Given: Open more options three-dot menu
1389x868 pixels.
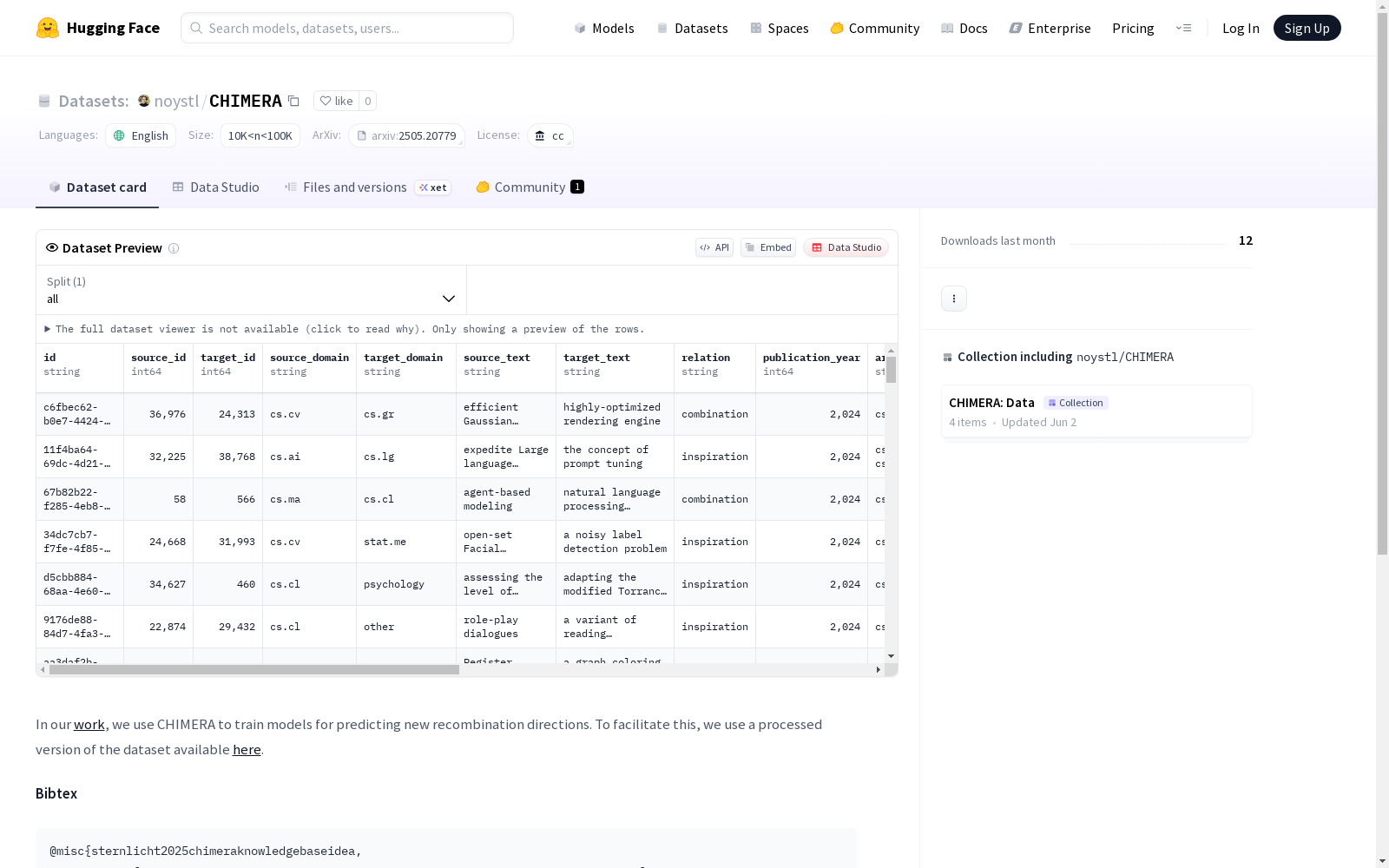Looking at the screenshot, I should point(954,299).
